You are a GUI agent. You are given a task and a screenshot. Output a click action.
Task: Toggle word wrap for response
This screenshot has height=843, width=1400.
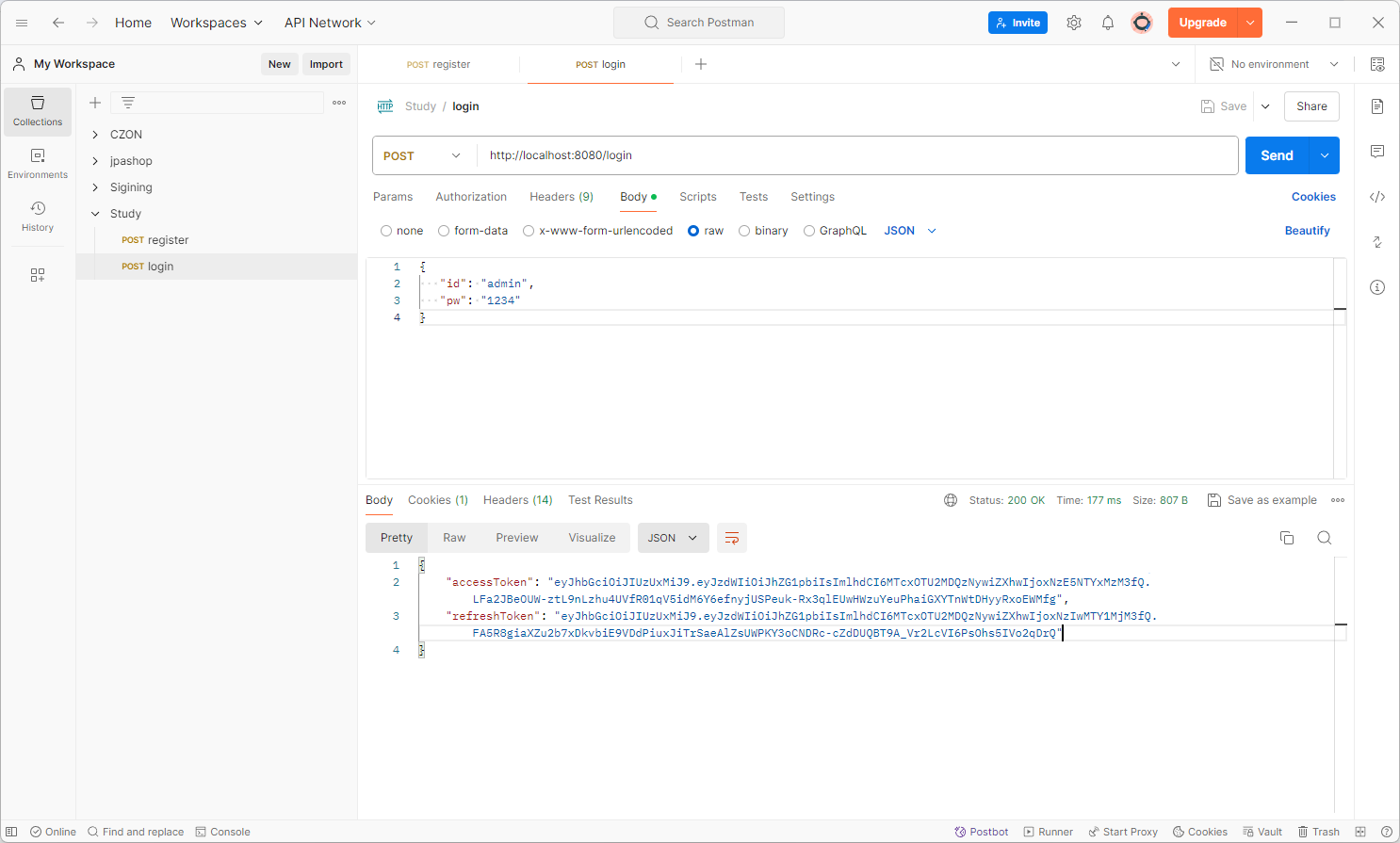pos(732,538)
